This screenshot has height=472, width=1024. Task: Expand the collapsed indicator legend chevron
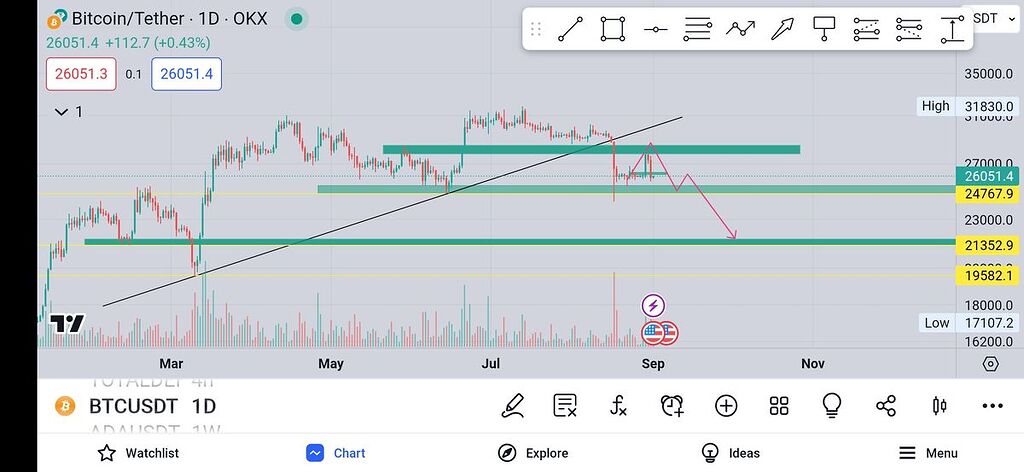point(62,112)
